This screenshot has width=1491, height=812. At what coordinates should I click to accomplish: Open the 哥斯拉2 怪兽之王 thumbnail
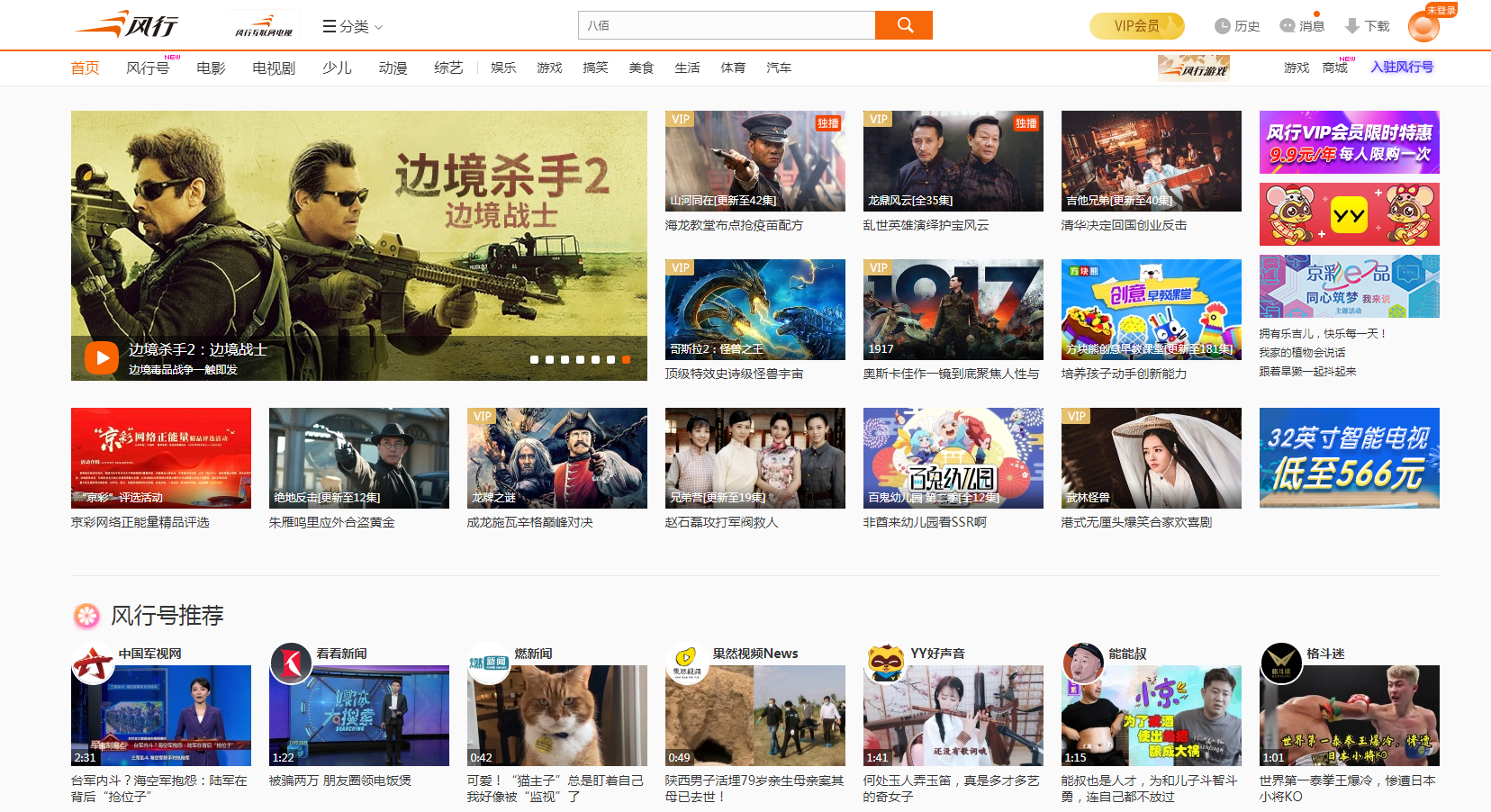(755, 309)
